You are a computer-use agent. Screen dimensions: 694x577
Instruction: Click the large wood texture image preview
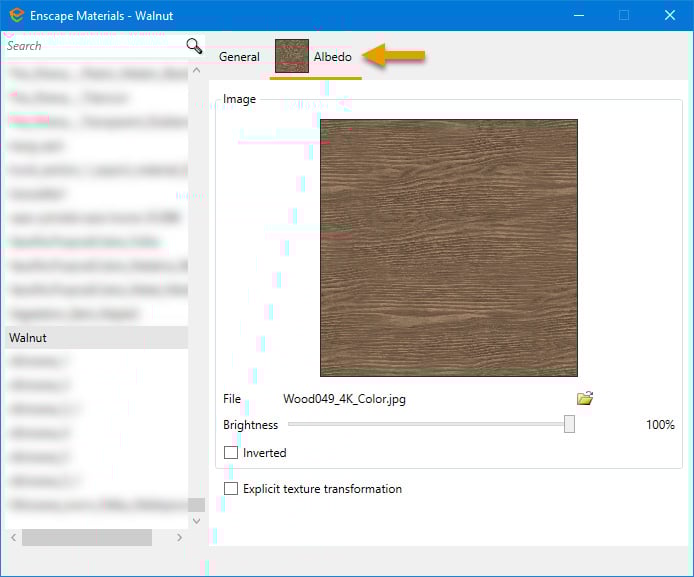pos(448,247)
